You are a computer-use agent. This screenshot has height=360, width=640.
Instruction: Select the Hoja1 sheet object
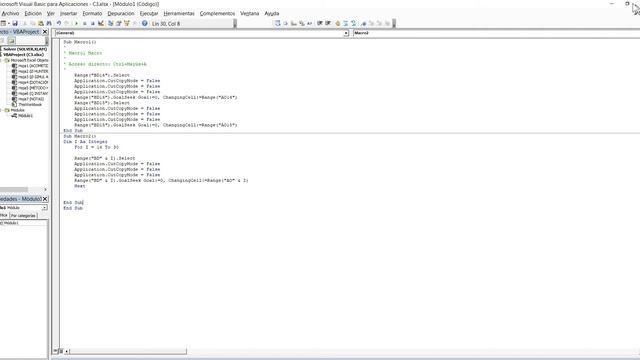(33, 66)
